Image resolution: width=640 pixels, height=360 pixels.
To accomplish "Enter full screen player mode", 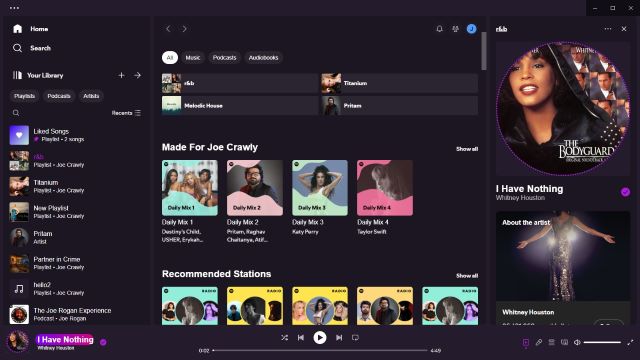I will pos(630,342).
